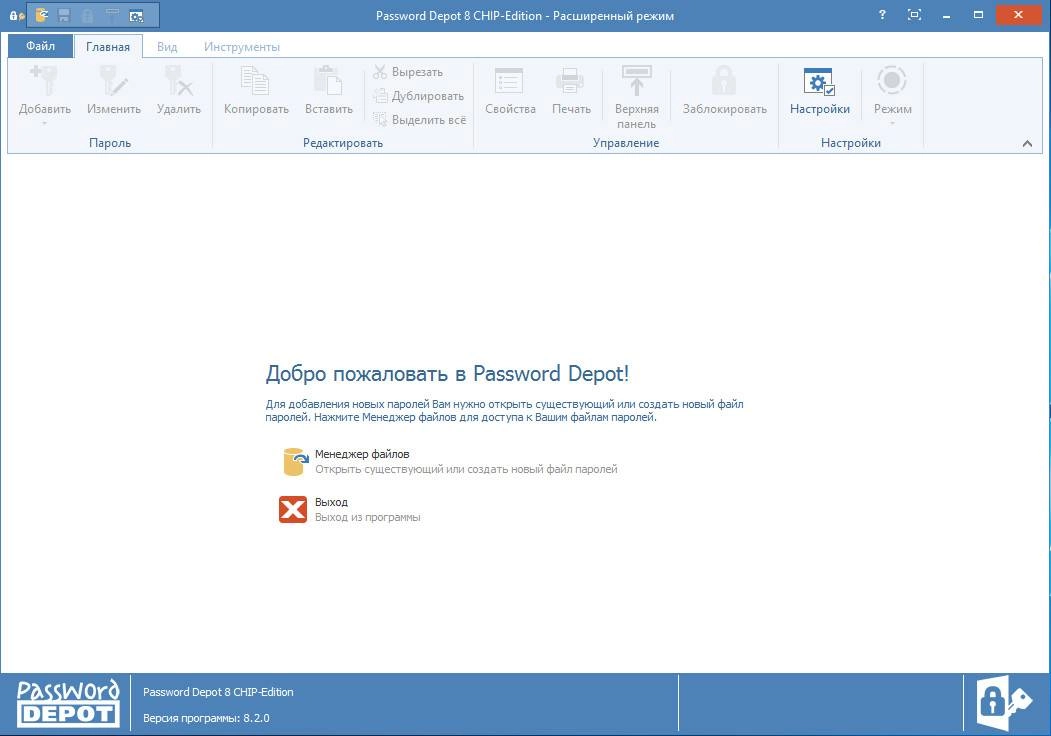Click the app lock-and-key icon in title bar
Screen dimensions: 1051x736
coord(17,15)
